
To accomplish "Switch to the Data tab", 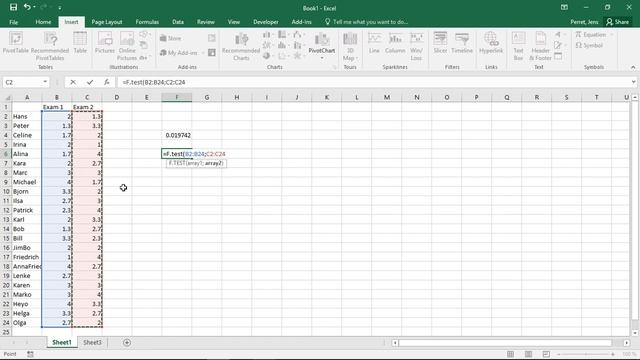I will [178, 22].
